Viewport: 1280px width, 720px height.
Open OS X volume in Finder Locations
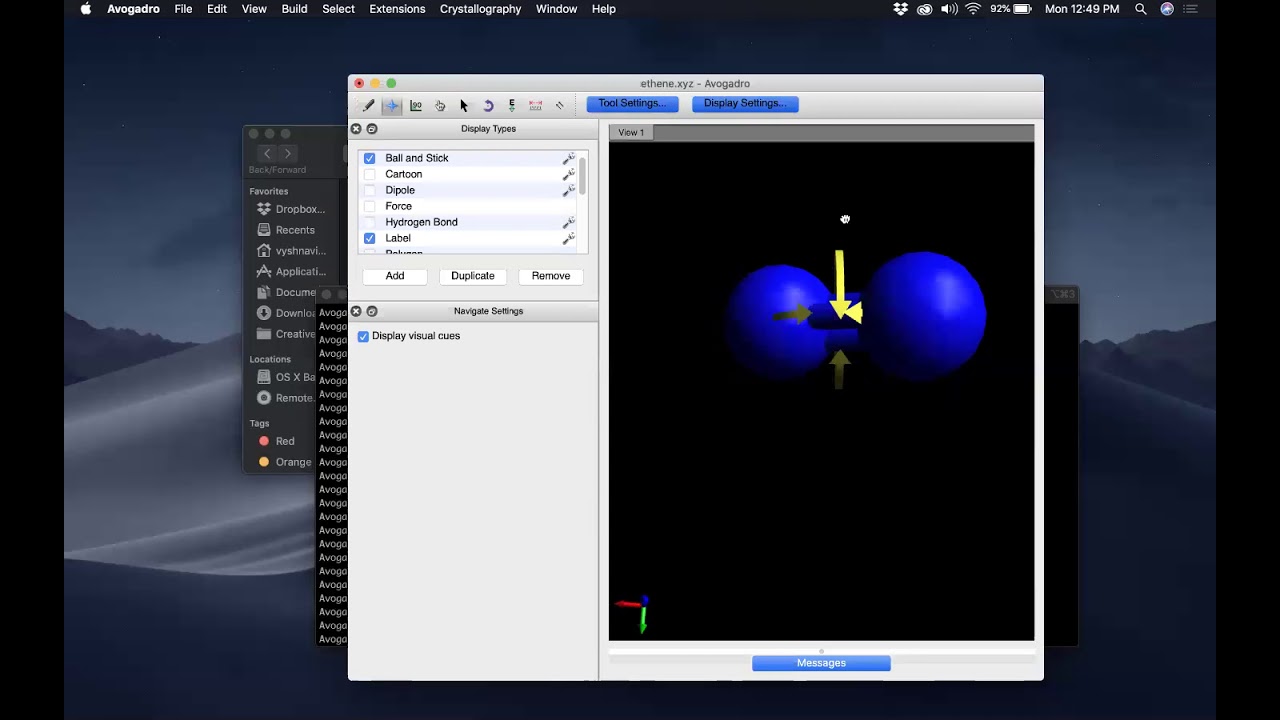click(286, 377)
